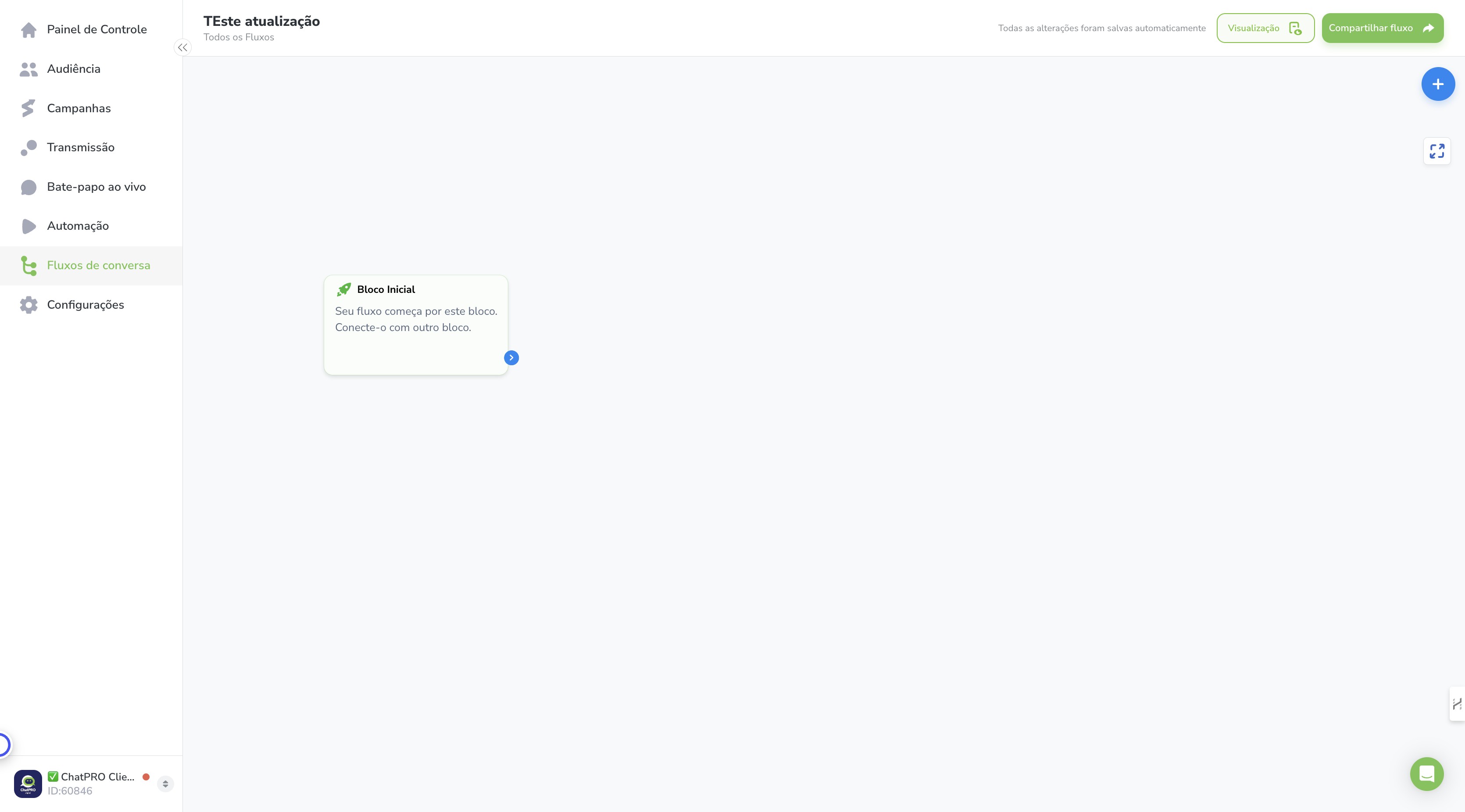Expand the account switcher arrows
The height and width of the screenshot is (812, 1465).
pyautogui.click(x=165, y=784)
